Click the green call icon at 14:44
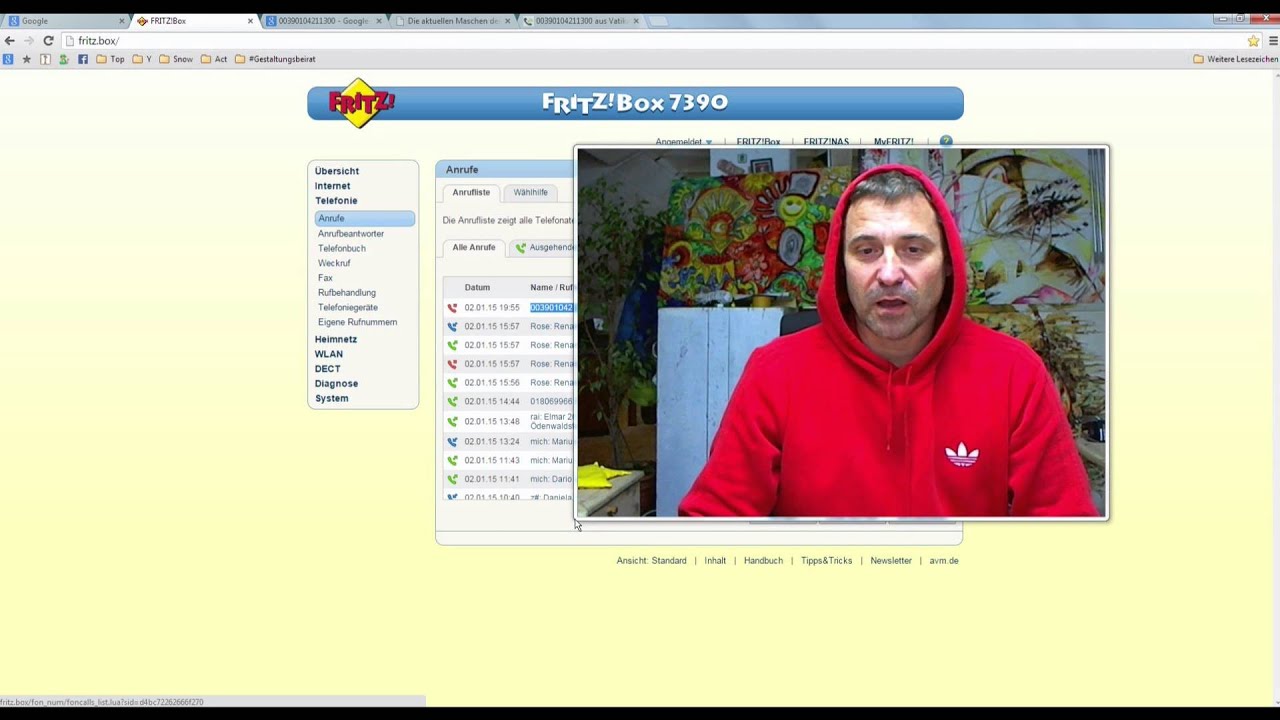 pyautogui.click(x=452, y=402)
